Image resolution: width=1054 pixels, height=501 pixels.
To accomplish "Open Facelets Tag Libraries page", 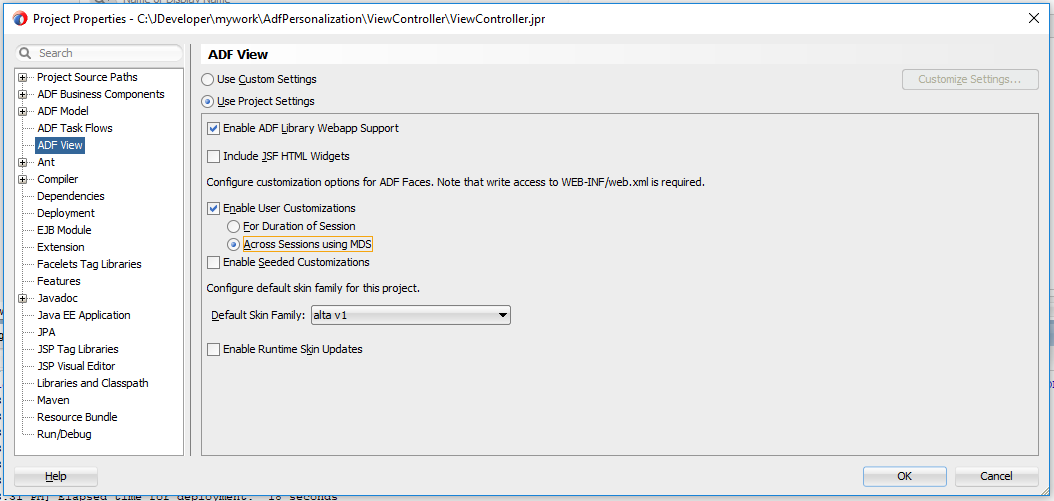I will click(x=89, y=264).
